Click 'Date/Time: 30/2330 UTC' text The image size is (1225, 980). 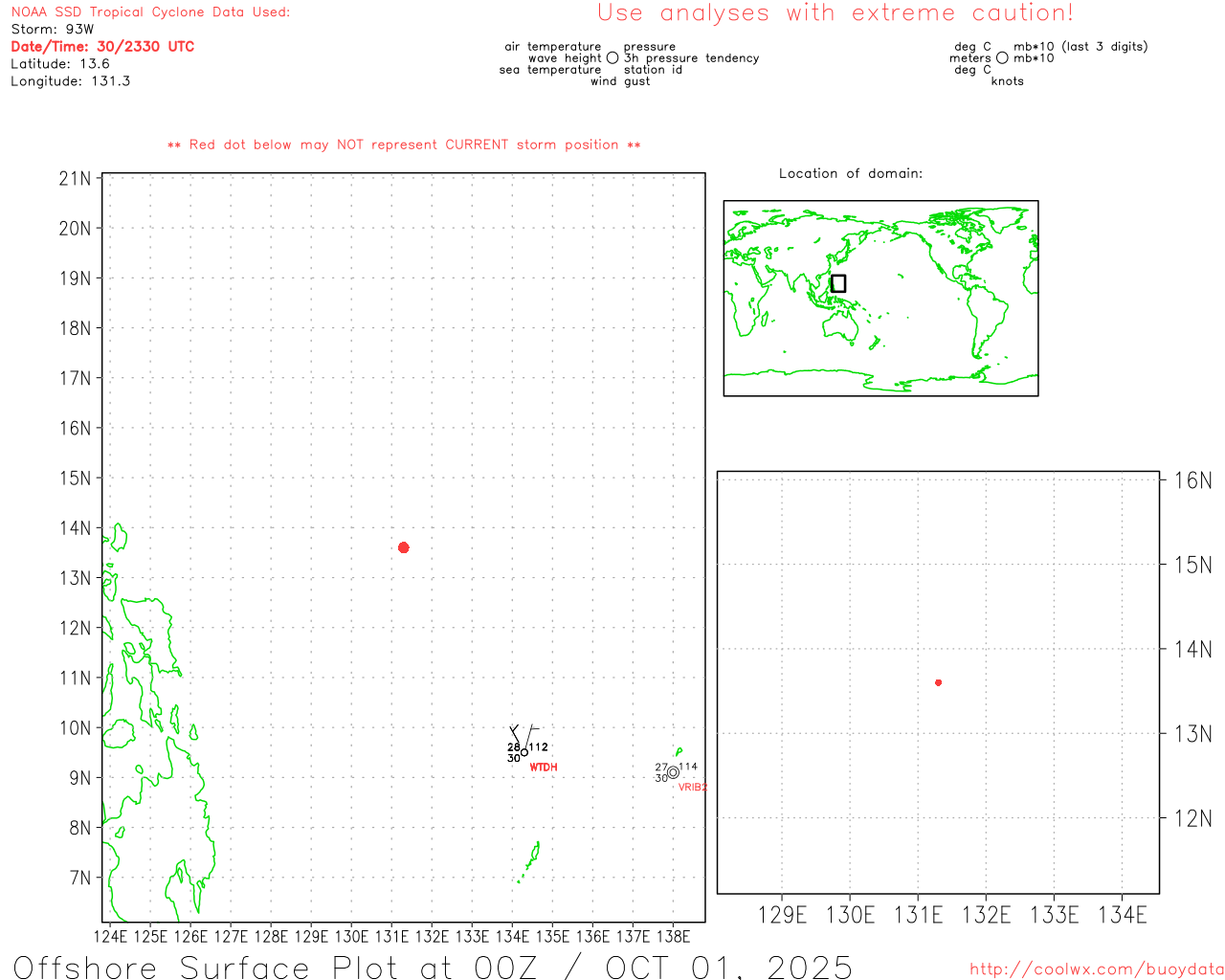point(102,47)
